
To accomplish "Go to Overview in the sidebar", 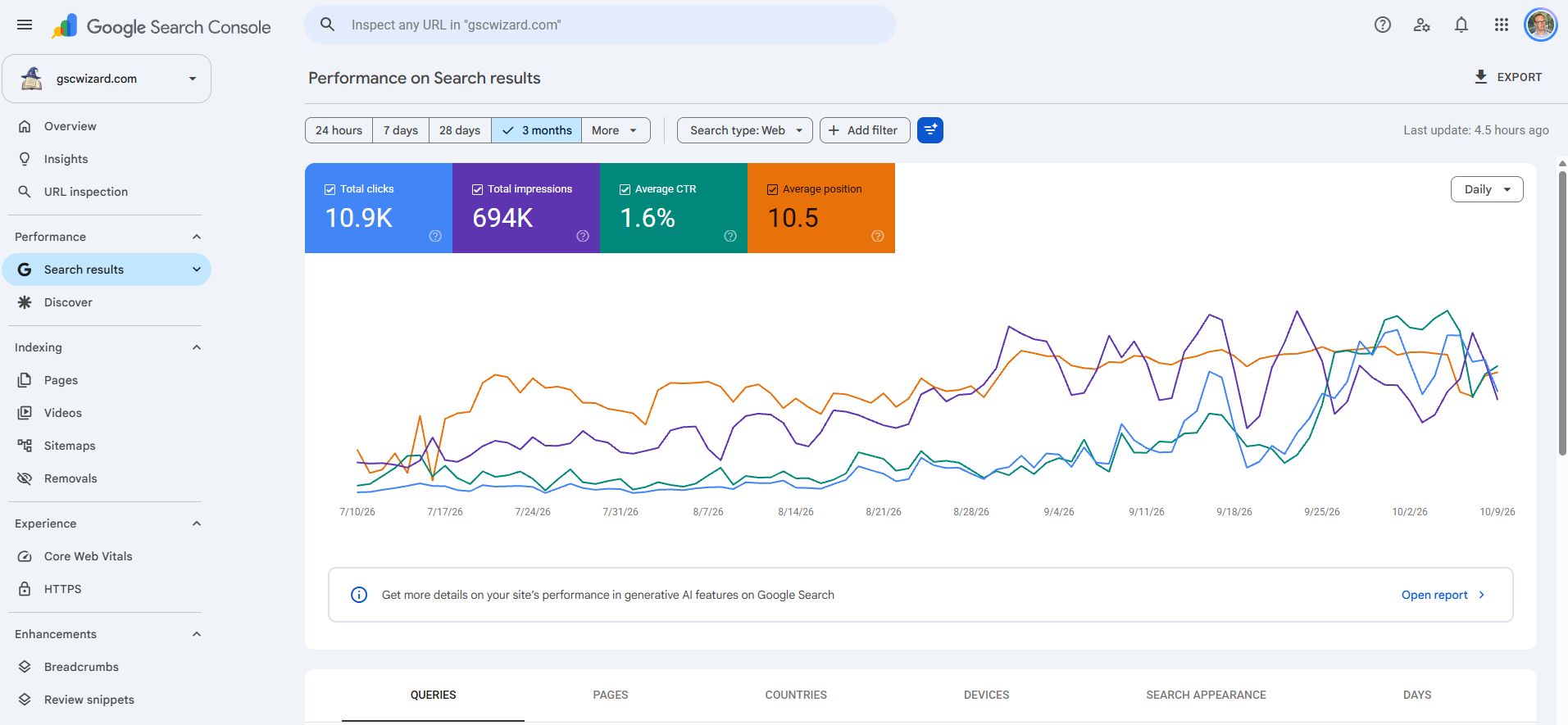I will tap(107, 126).
